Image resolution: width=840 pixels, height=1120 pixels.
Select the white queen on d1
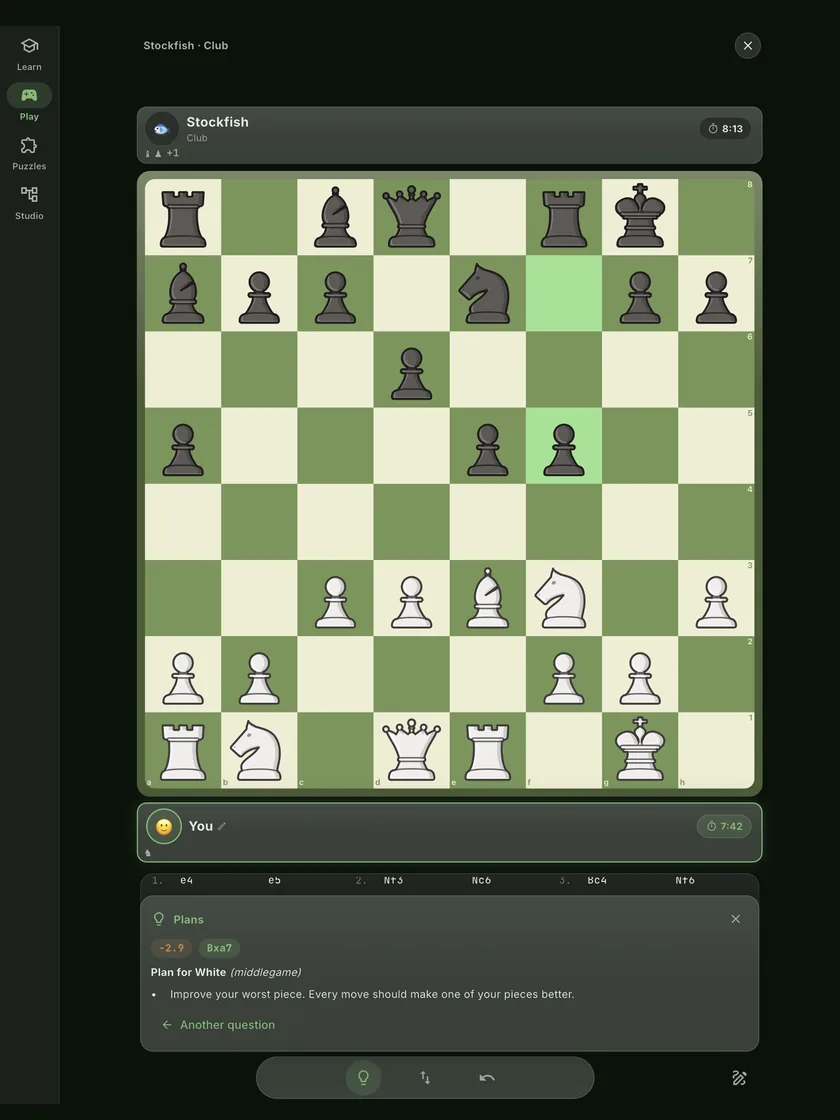coord(411,750)
